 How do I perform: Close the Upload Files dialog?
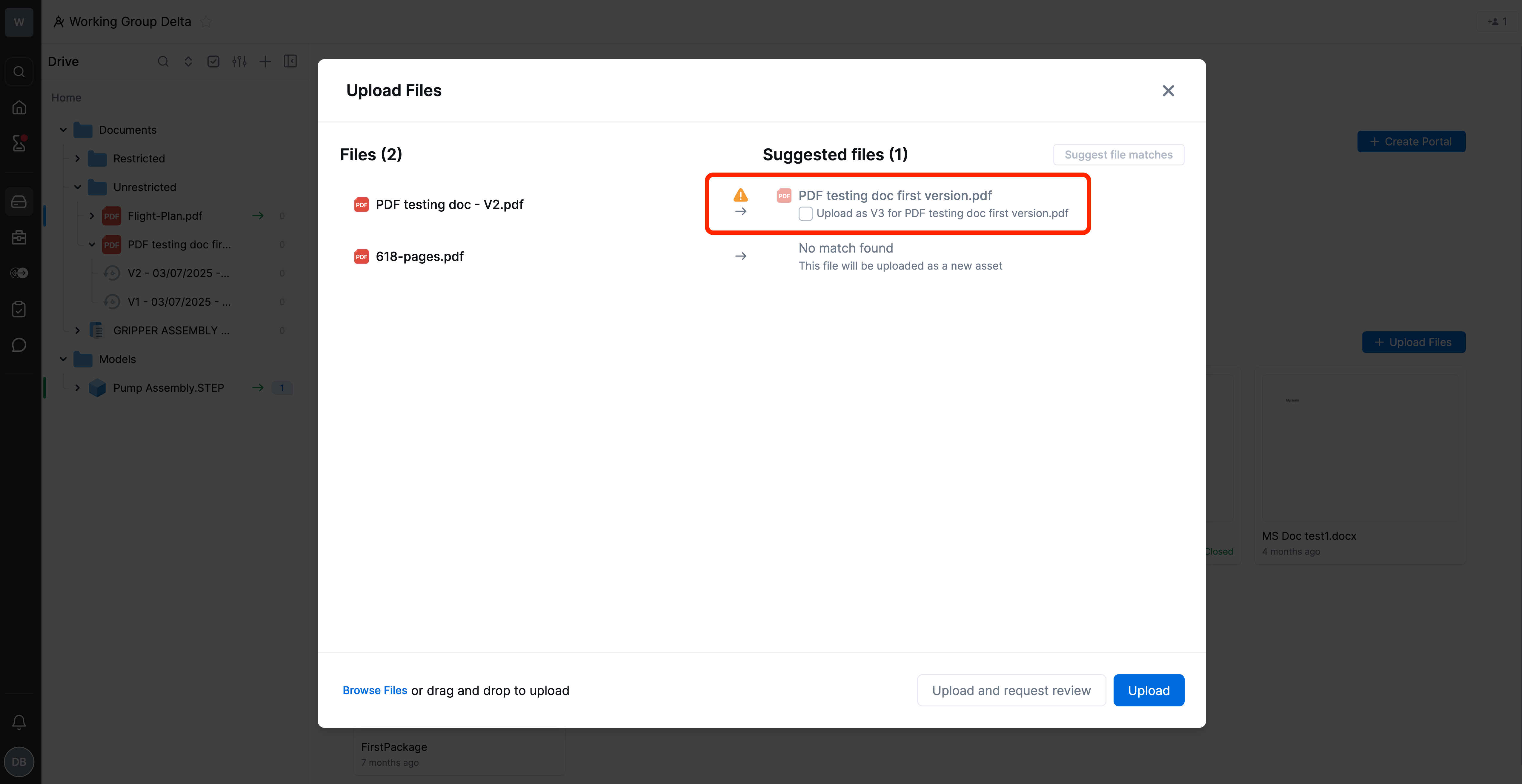click(x=1168, y=90)
